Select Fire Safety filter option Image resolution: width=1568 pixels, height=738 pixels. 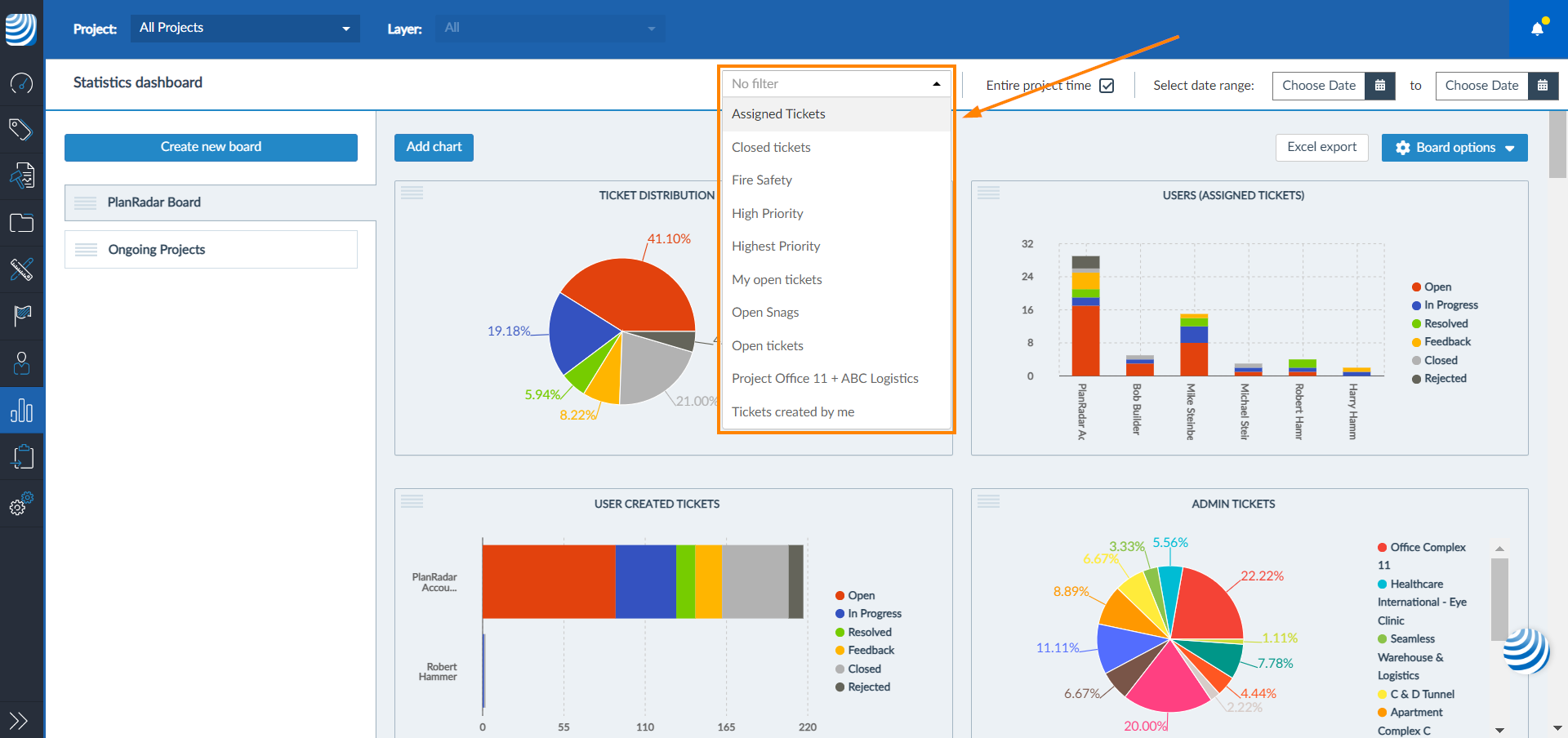(762, 180)
